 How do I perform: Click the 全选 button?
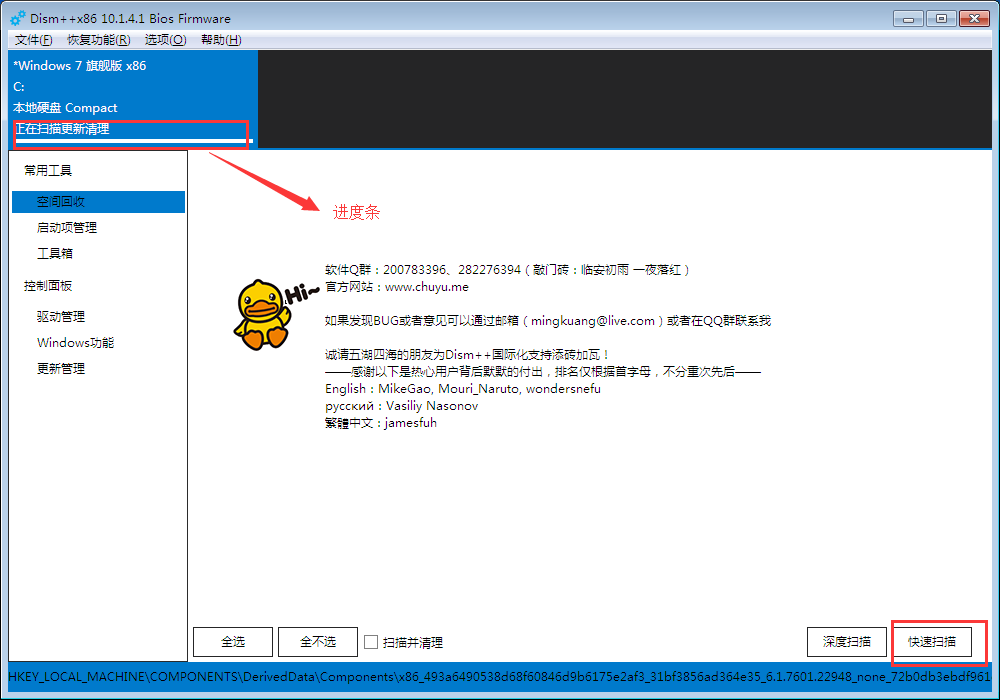pos(233,641)
